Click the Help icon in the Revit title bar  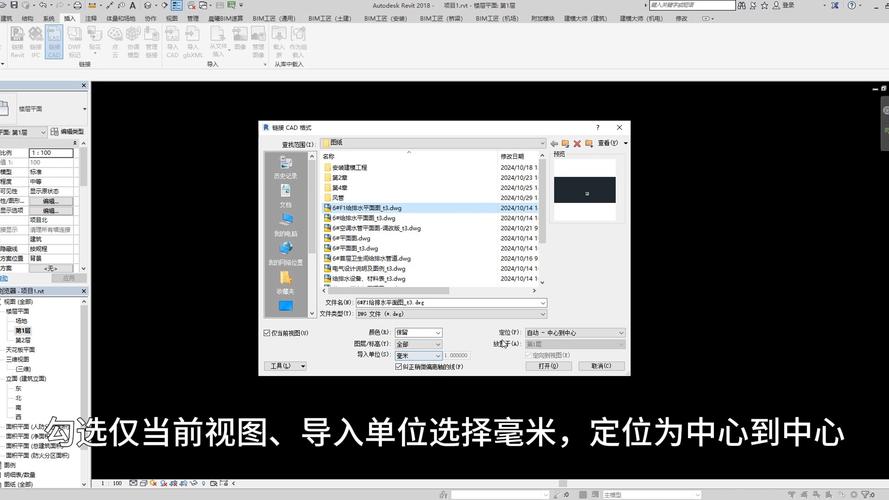[852, 5]
